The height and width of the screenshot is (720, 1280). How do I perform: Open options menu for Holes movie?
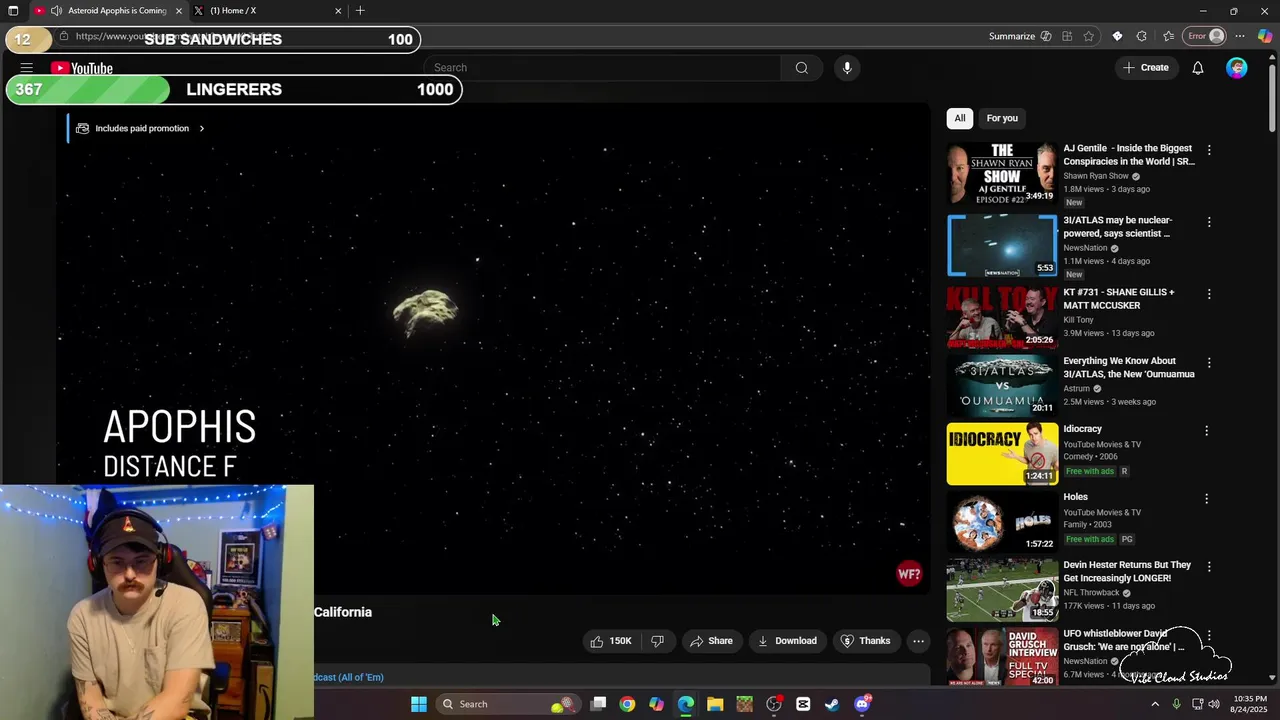point(1206,499)
